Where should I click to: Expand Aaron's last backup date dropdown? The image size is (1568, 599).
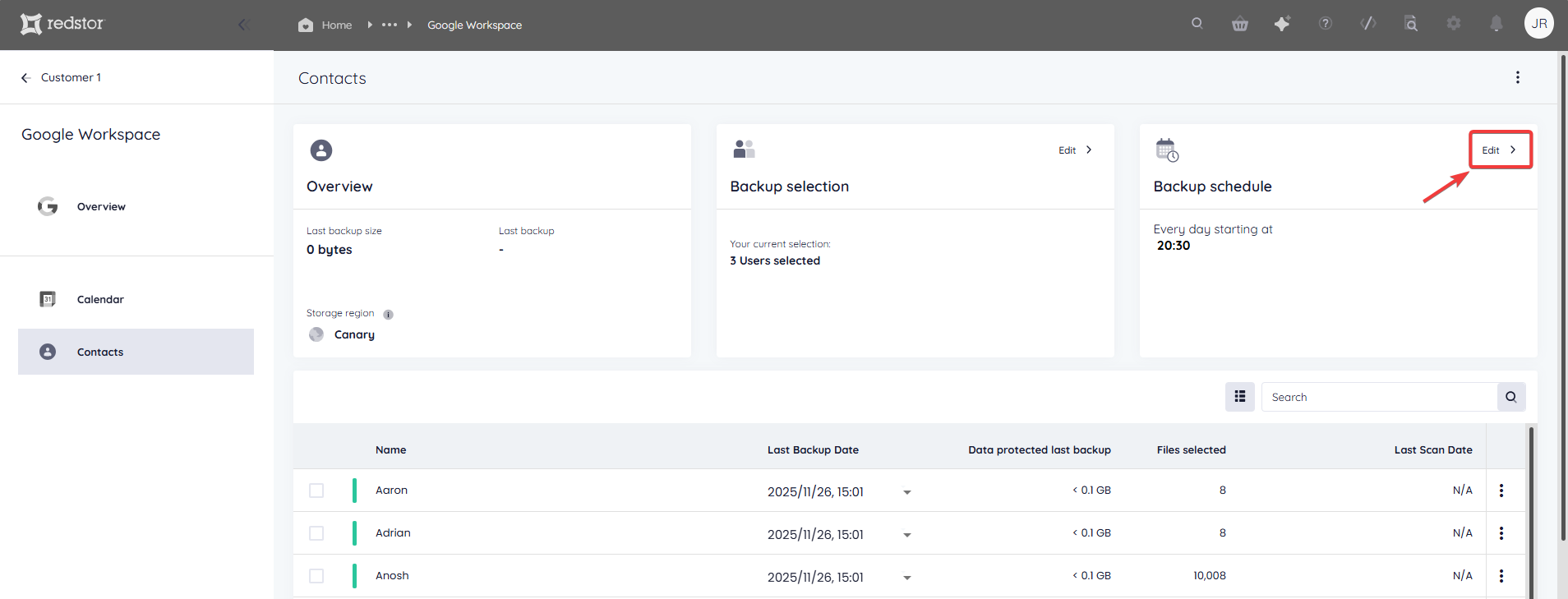(x=907, y=492)
